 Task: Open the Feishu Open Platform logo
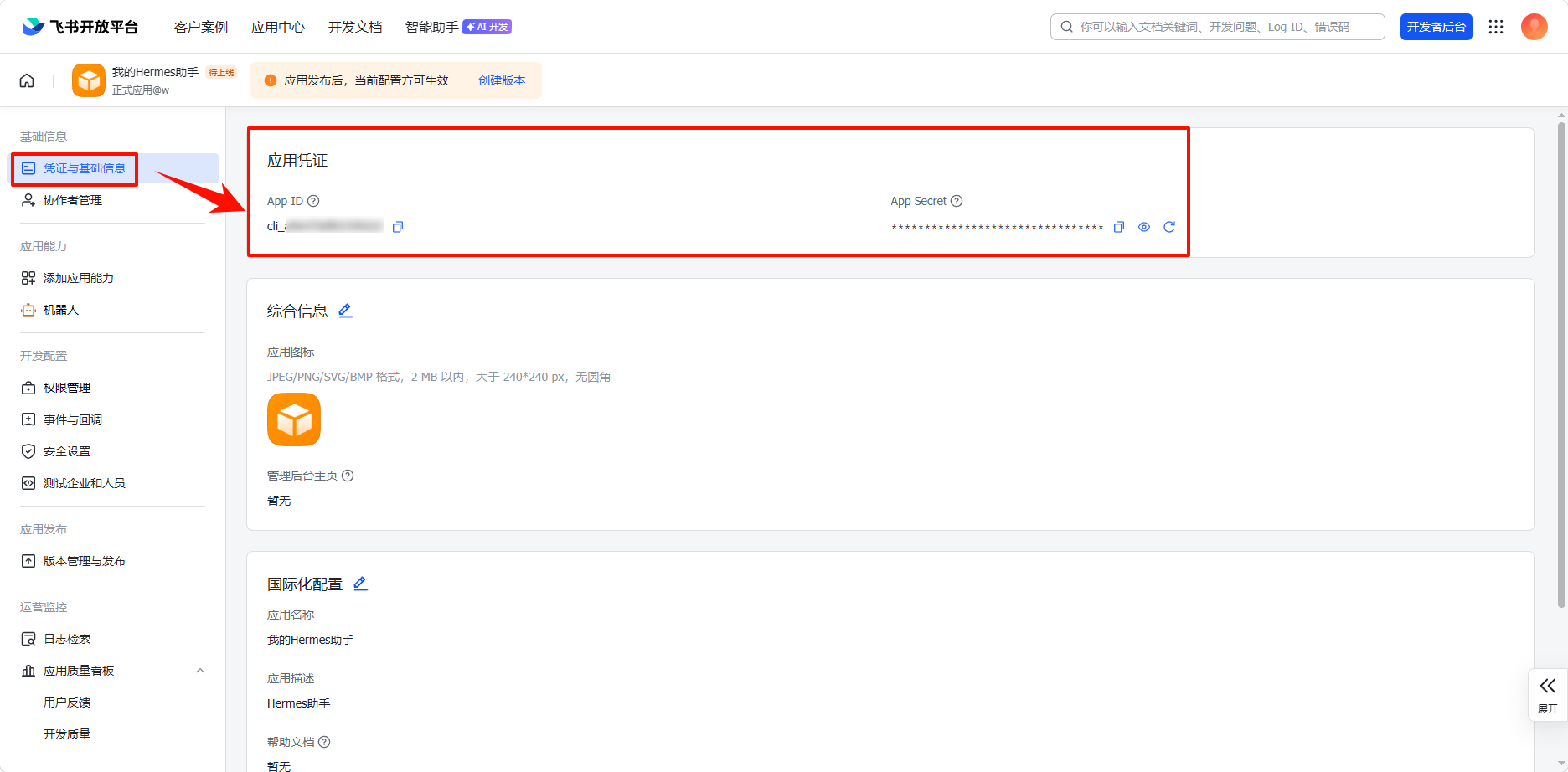[80, 27]
